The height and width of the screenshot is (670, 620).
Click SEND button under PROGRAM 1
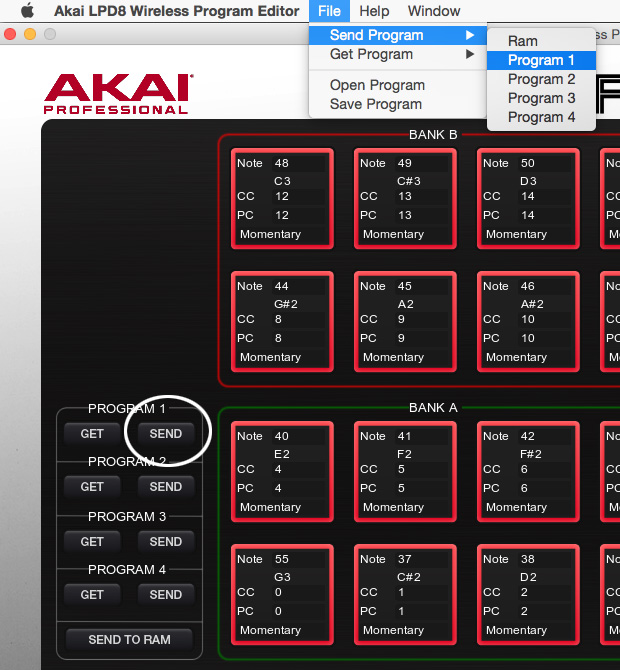(x=166, y=434)
